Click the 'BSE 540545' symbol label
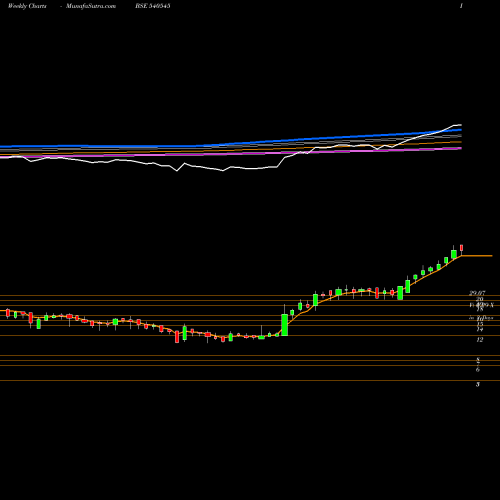The image size is (500, 500). 153,6
